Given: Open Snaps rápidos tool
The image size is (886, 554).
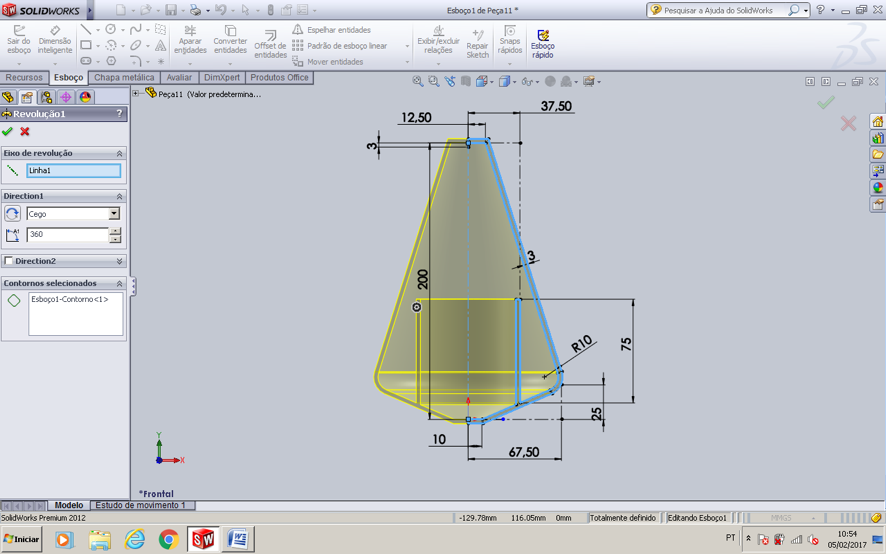Looking at the screenshot, I should [510, 40].
